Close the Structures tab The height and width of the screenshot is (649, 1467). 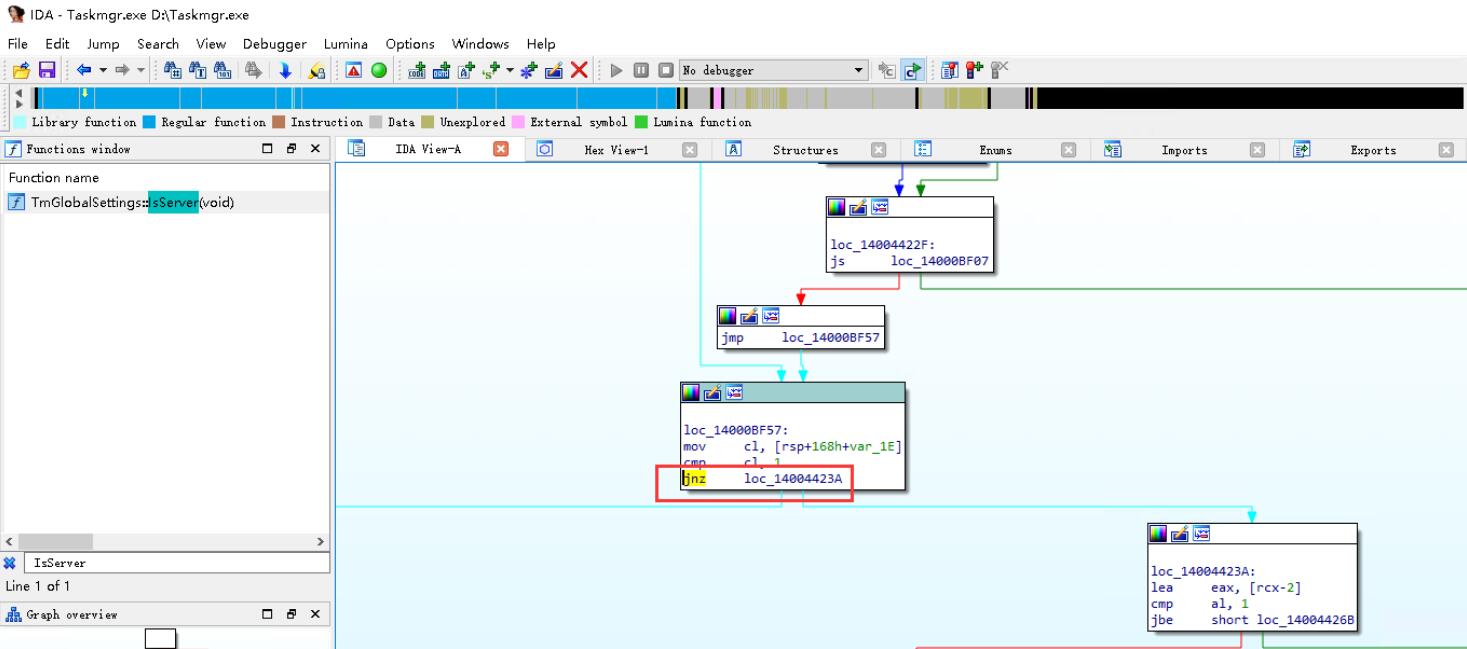878,150
